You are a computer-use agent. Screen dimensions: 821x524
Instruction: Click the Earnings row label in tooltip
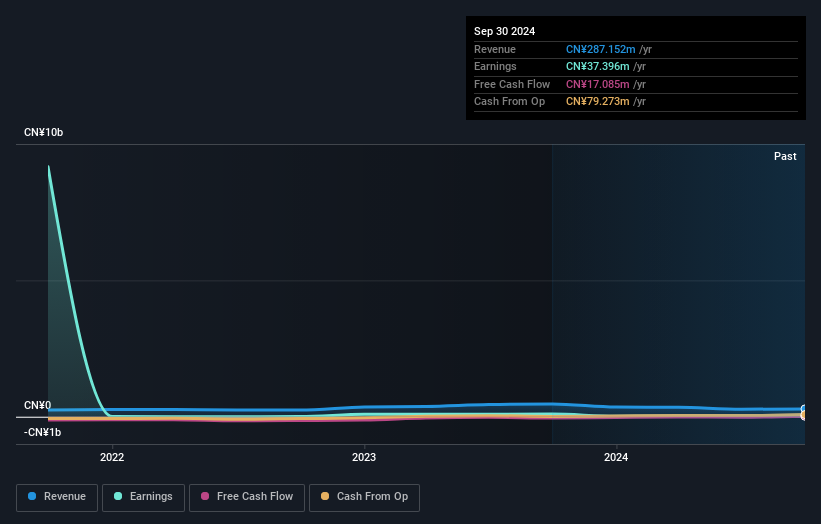[495, 66]
